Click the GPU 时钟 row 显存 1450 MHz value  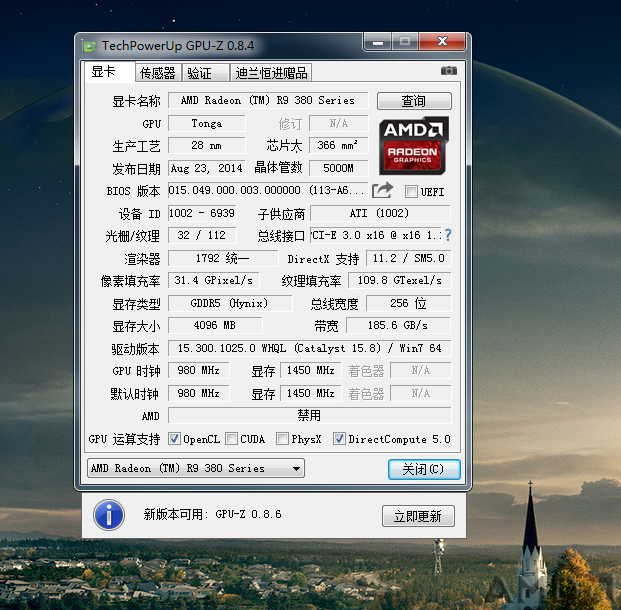pyautogui.click(x=311, y=370)
